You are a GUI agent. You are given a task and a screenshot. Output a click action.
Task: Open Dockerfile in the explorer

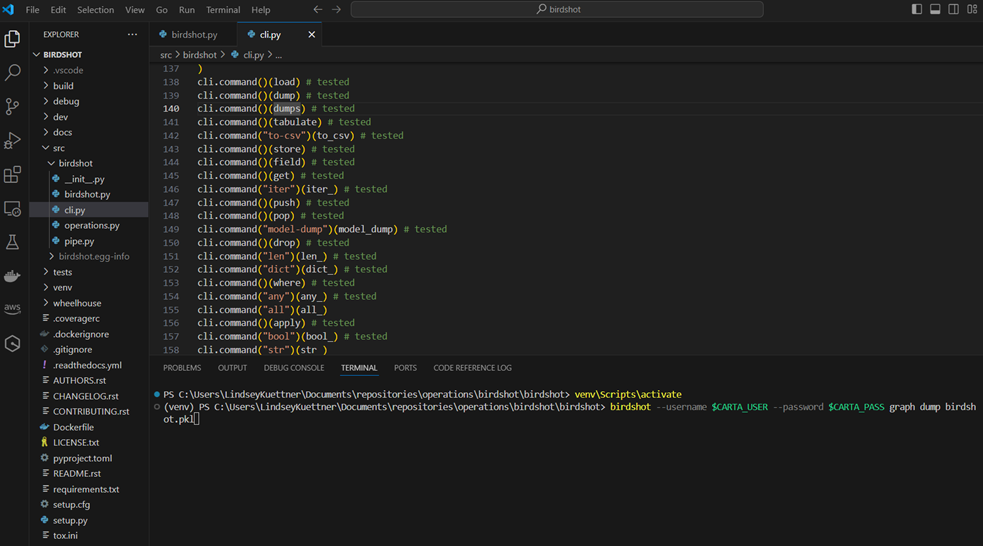point(89,427)
